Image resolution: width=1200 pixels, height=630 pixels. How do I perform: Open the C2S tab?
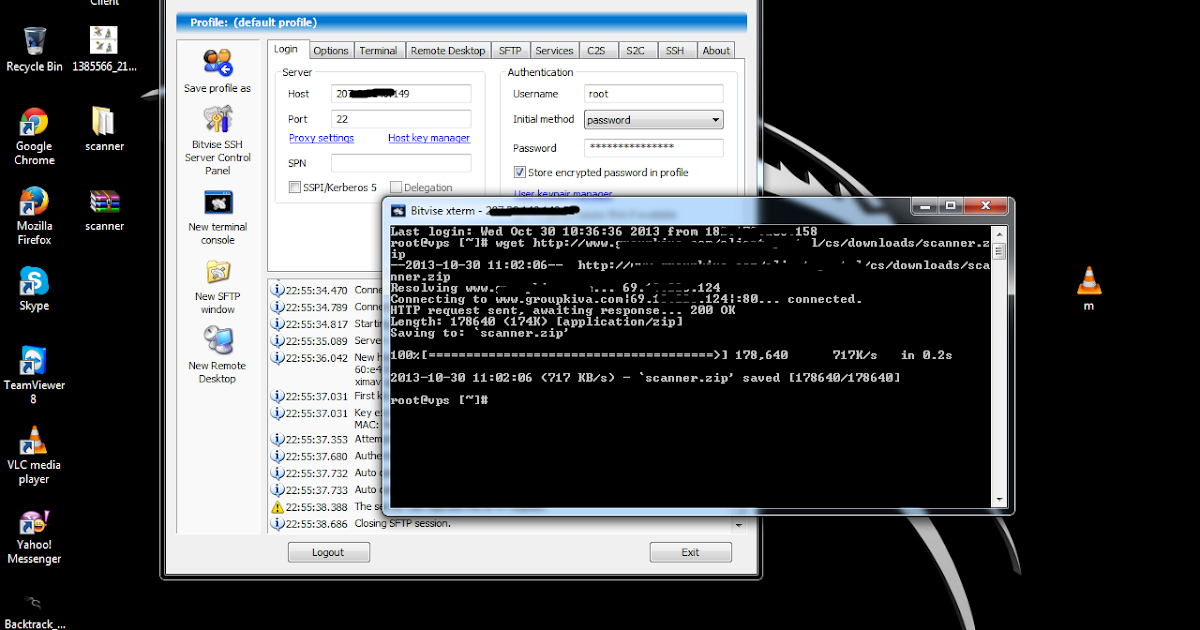597,50
